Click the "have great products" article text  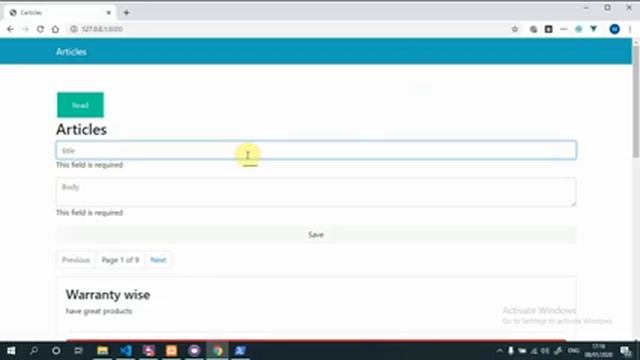pos(99,311)
